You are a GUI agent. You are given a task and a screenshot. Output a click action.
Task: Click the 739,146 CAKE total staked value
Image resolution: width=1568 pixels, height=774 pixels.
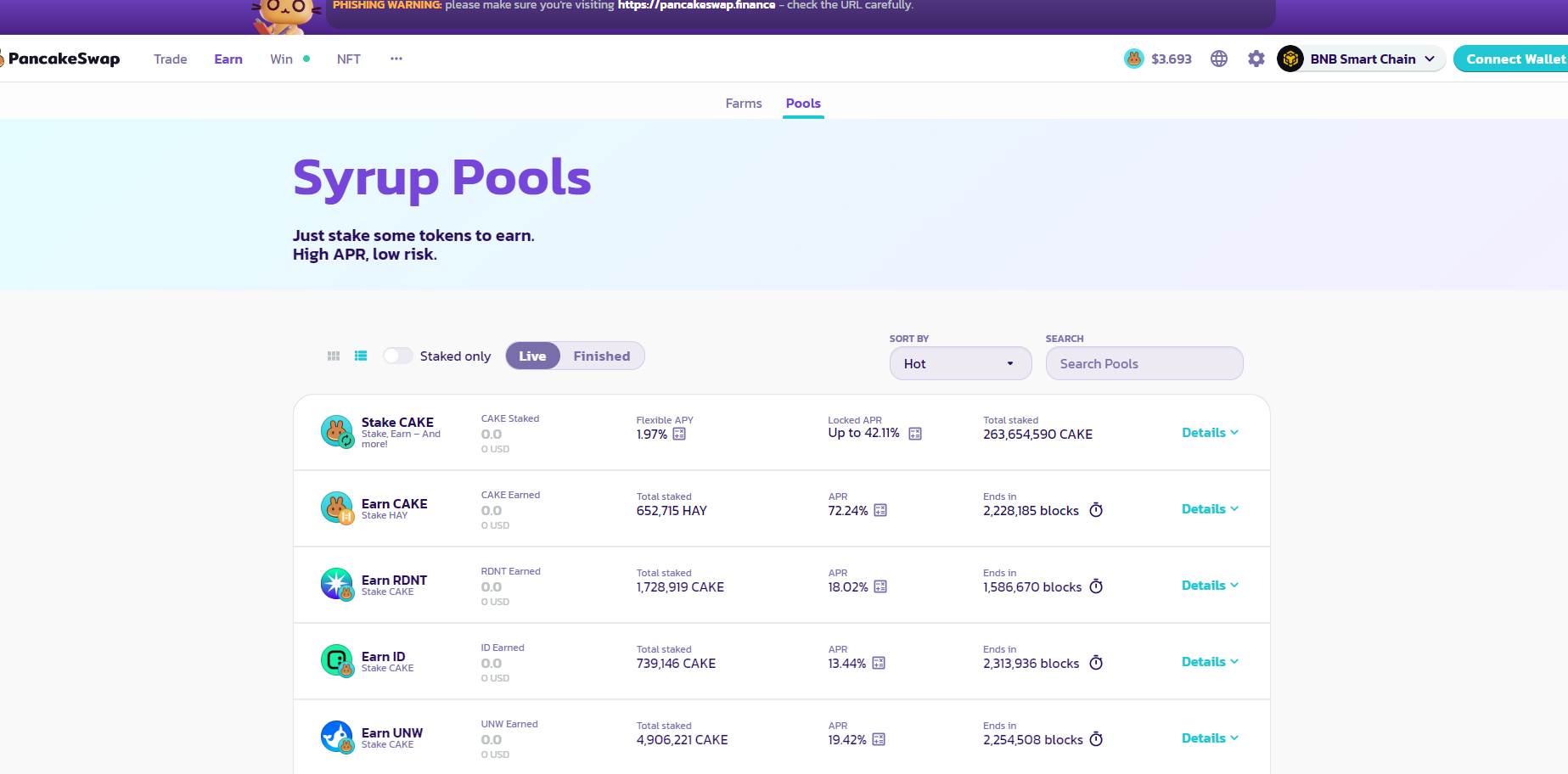[x=676, y=664]
